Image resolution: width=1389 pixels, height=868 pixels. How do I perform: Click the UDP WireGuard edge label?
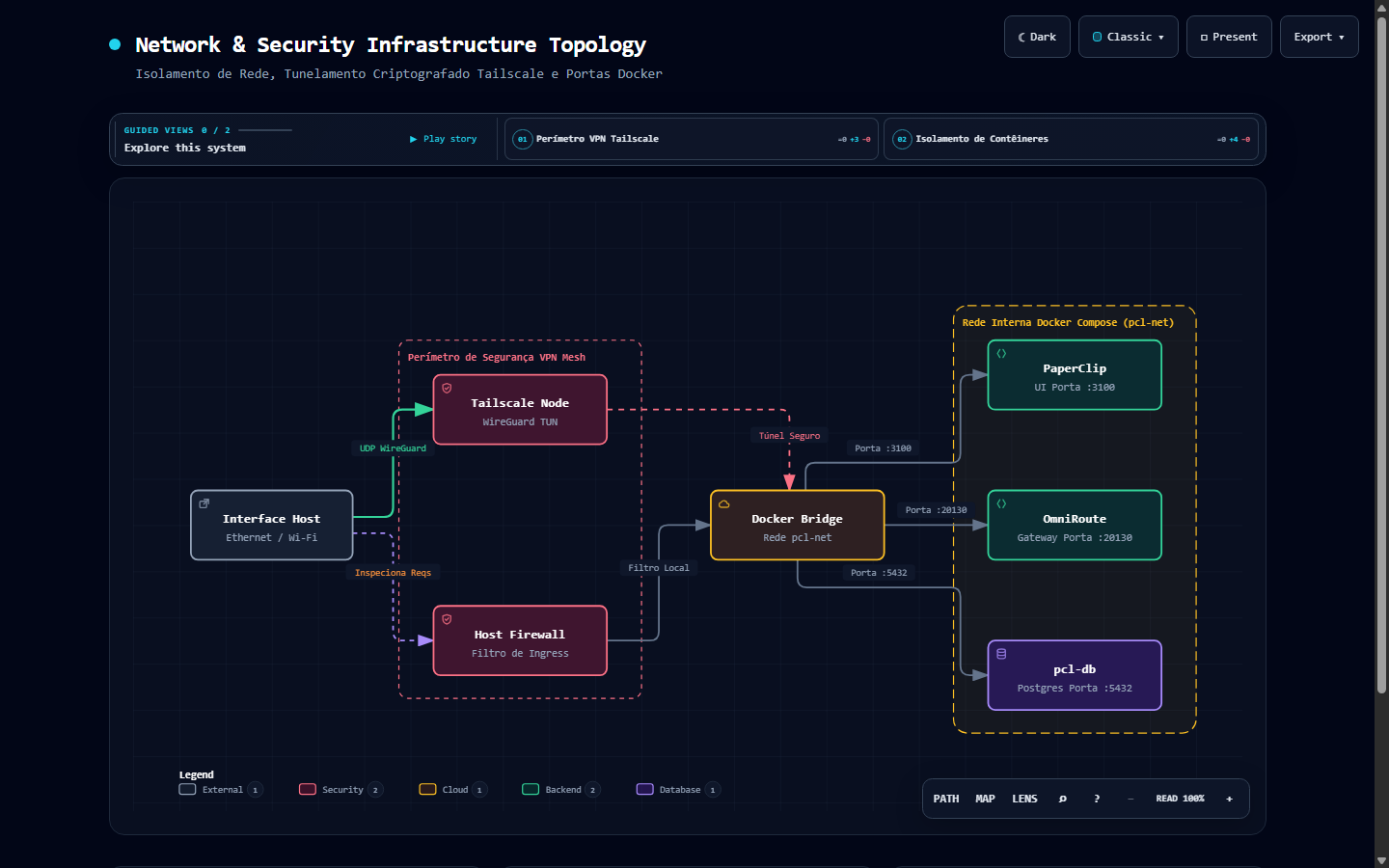[x=393, y=448]
